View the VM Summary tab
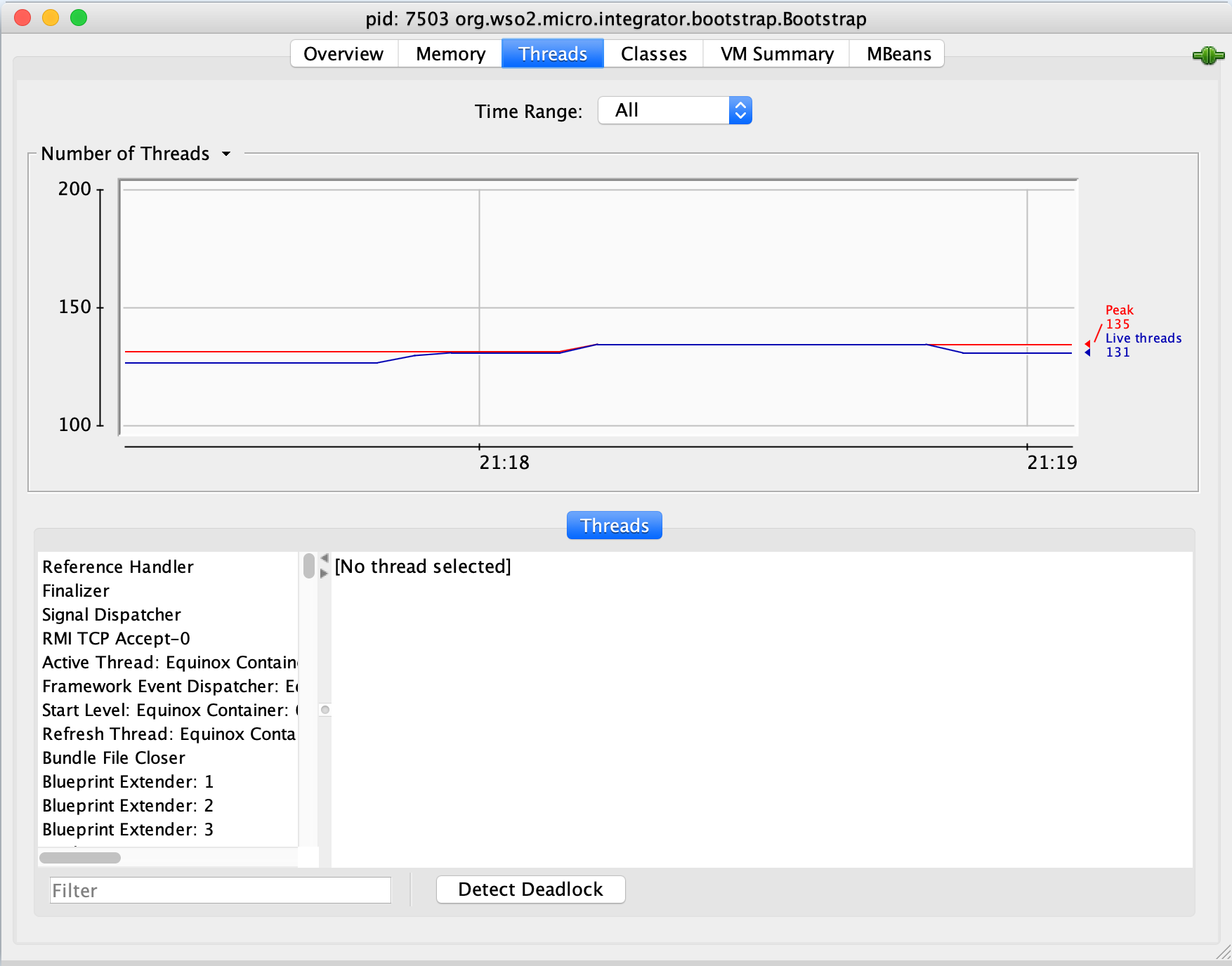The height and width of the screenshot is (966, 1232). 775,53
